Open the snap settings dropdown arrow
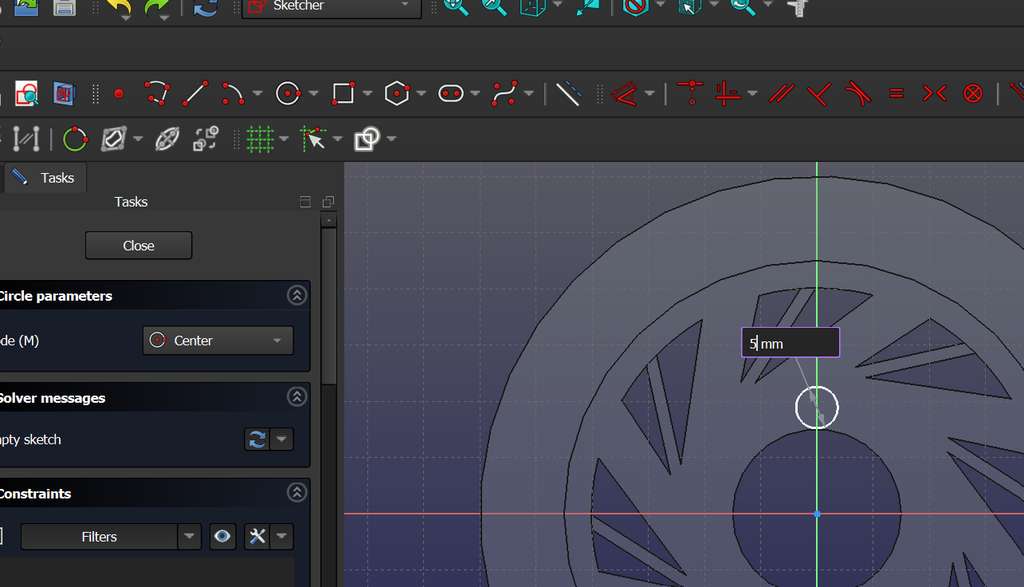This screenshot has width=1024, height=587. [x=338, y=139]
